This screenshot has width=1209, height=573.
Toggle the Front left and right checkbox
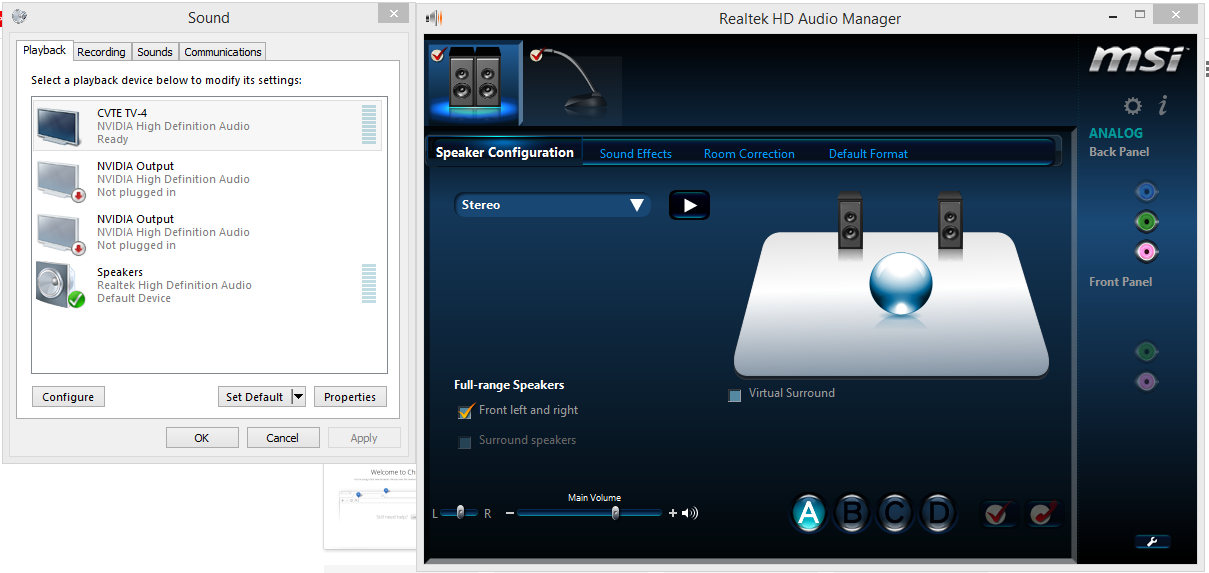click(x=465, y=411)
